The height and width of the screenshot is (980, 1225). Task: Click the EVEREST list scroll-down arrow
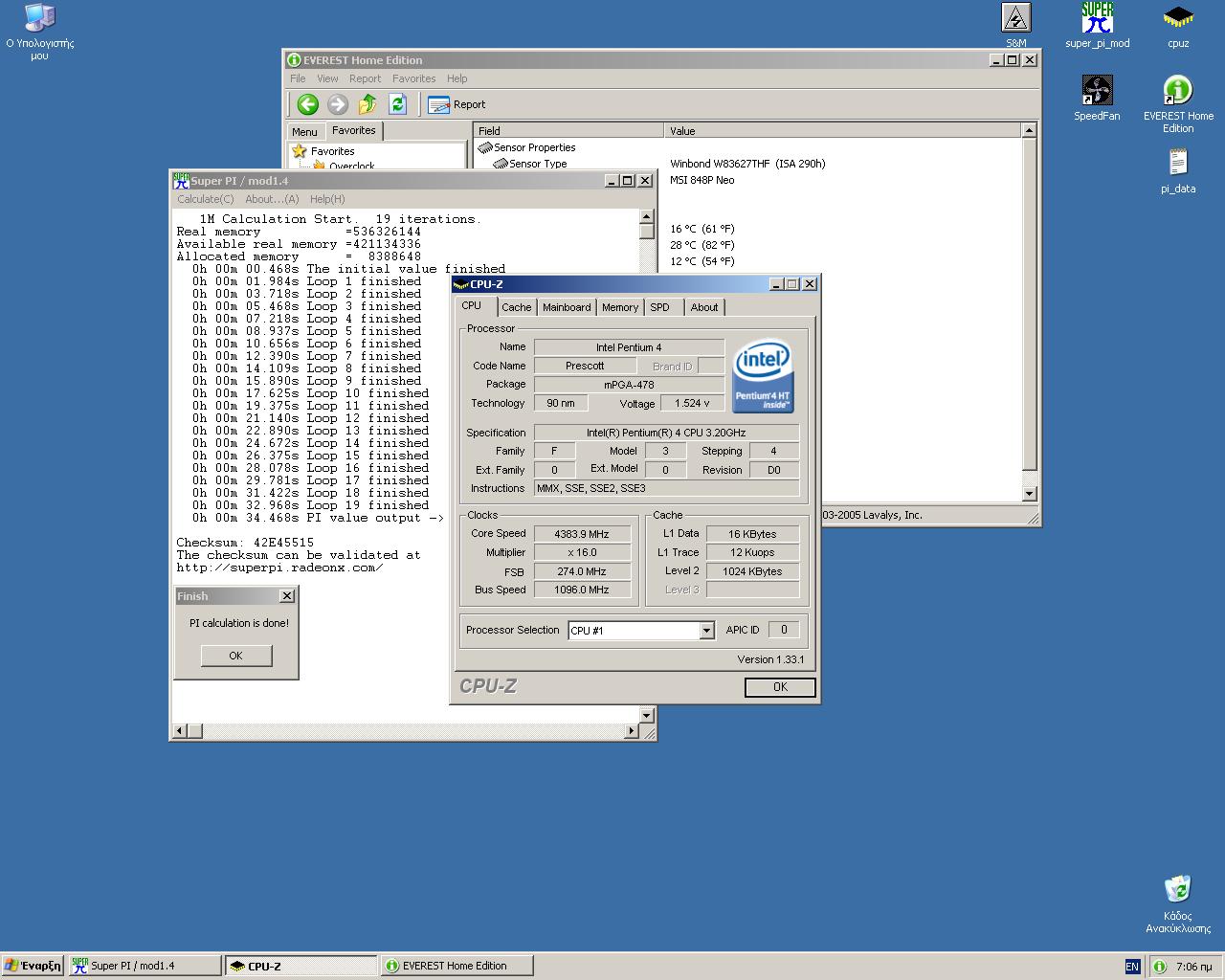(1029, 494)
